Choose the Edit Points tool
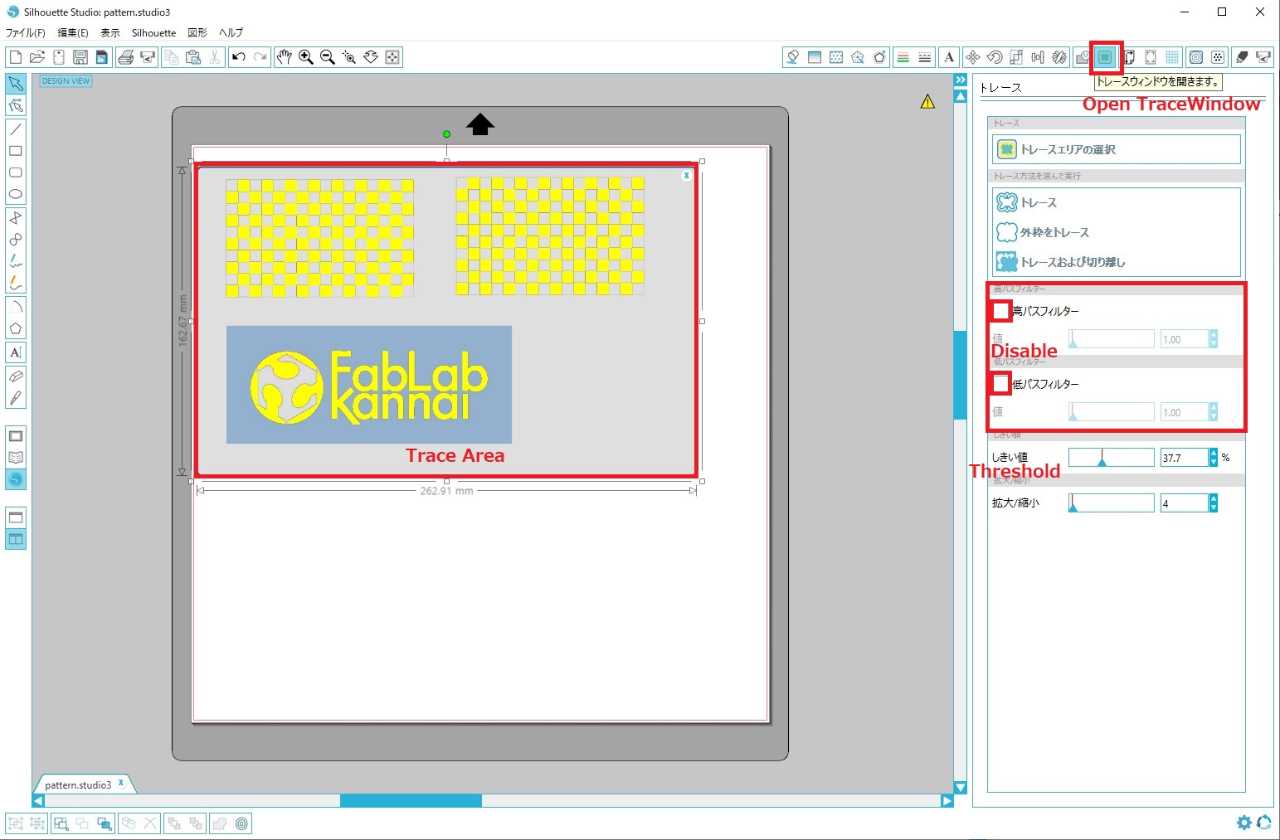This screenshot has height=840, width=1280. tap(16, 105)
